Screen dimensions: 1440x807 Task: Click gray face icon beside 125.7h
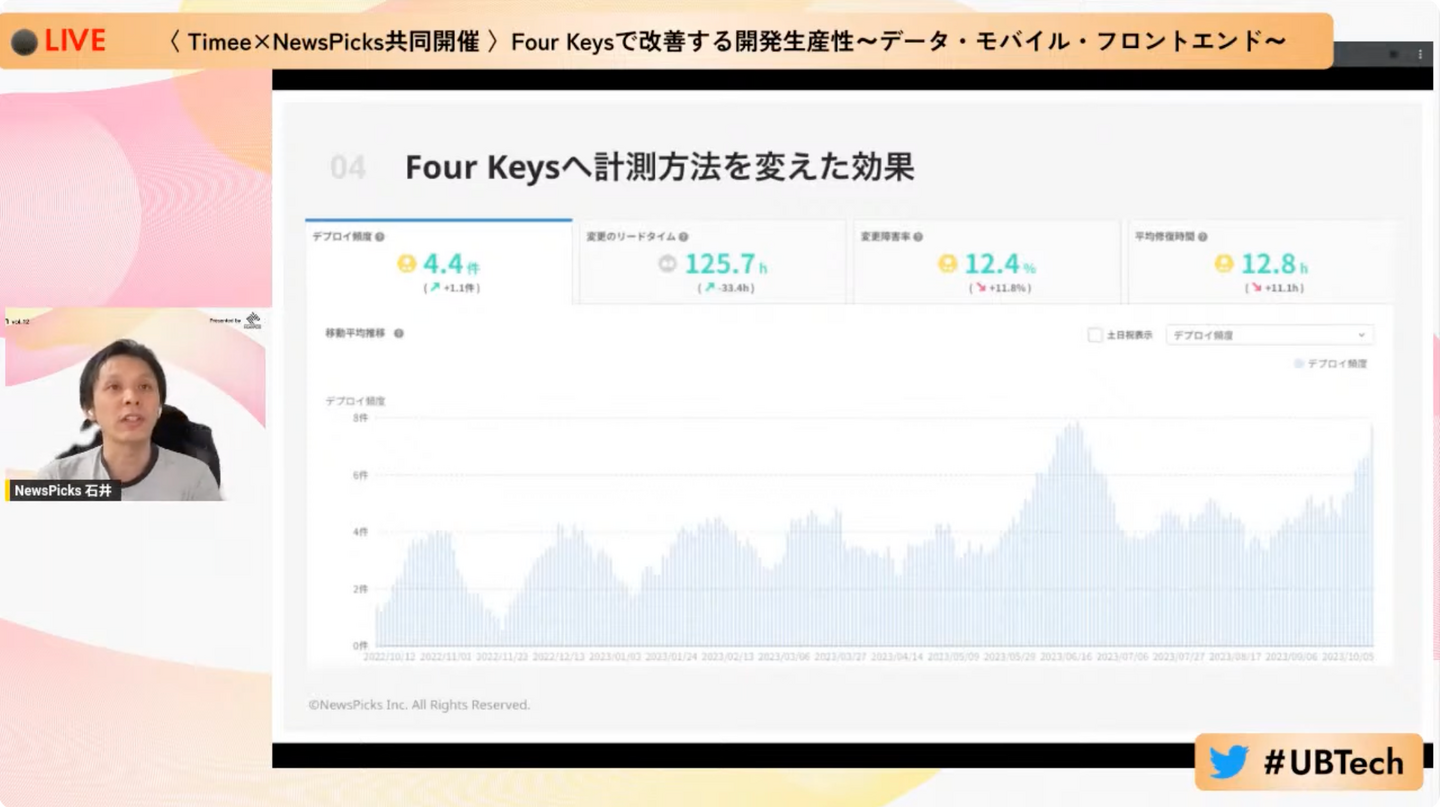[x=667, y=264]
